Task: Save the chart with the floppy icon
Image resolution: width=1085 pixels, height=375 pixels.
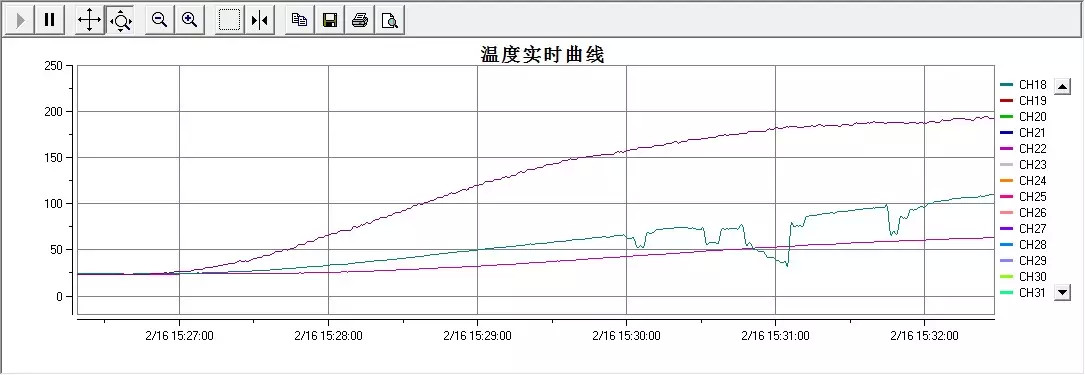Action: pyautogui.click(x=330, y=20)
